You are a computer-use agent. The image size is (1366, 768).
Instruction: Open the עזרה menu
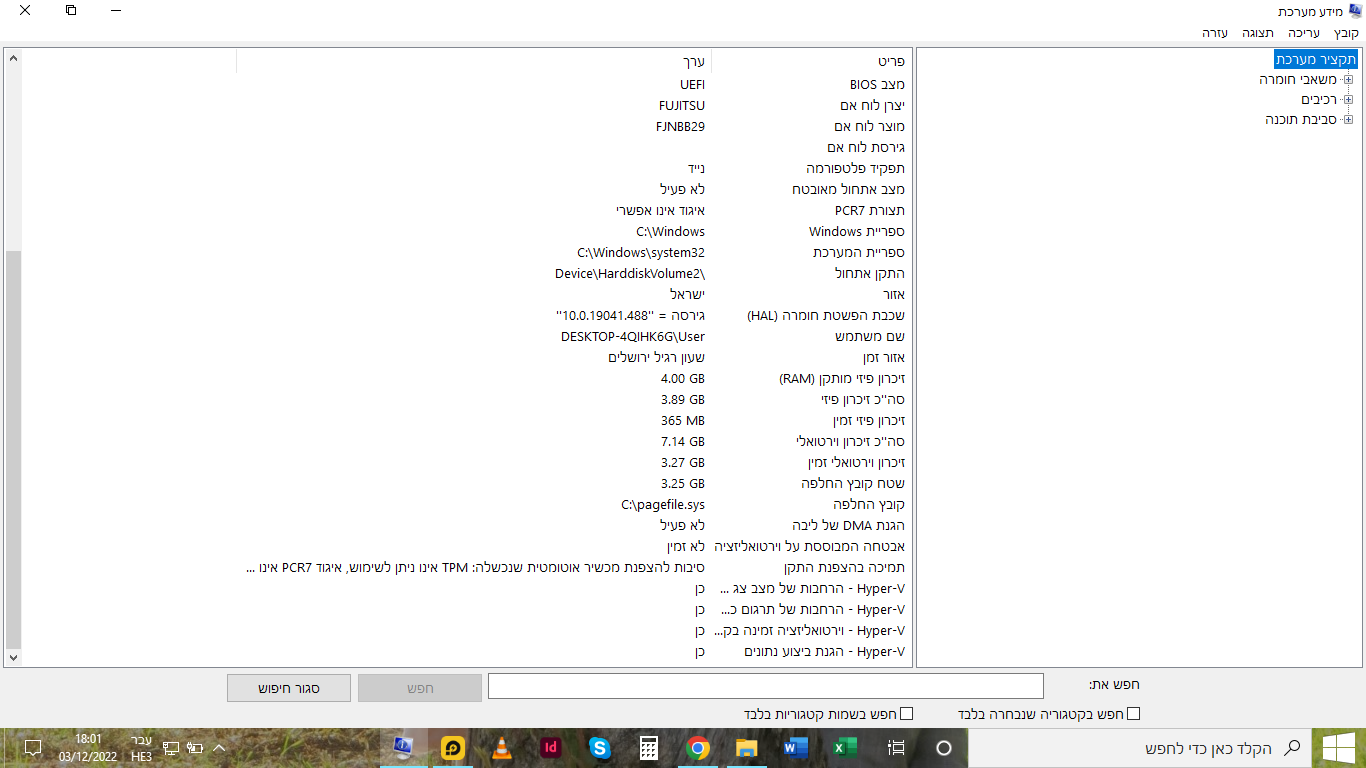click(1215, 33)
